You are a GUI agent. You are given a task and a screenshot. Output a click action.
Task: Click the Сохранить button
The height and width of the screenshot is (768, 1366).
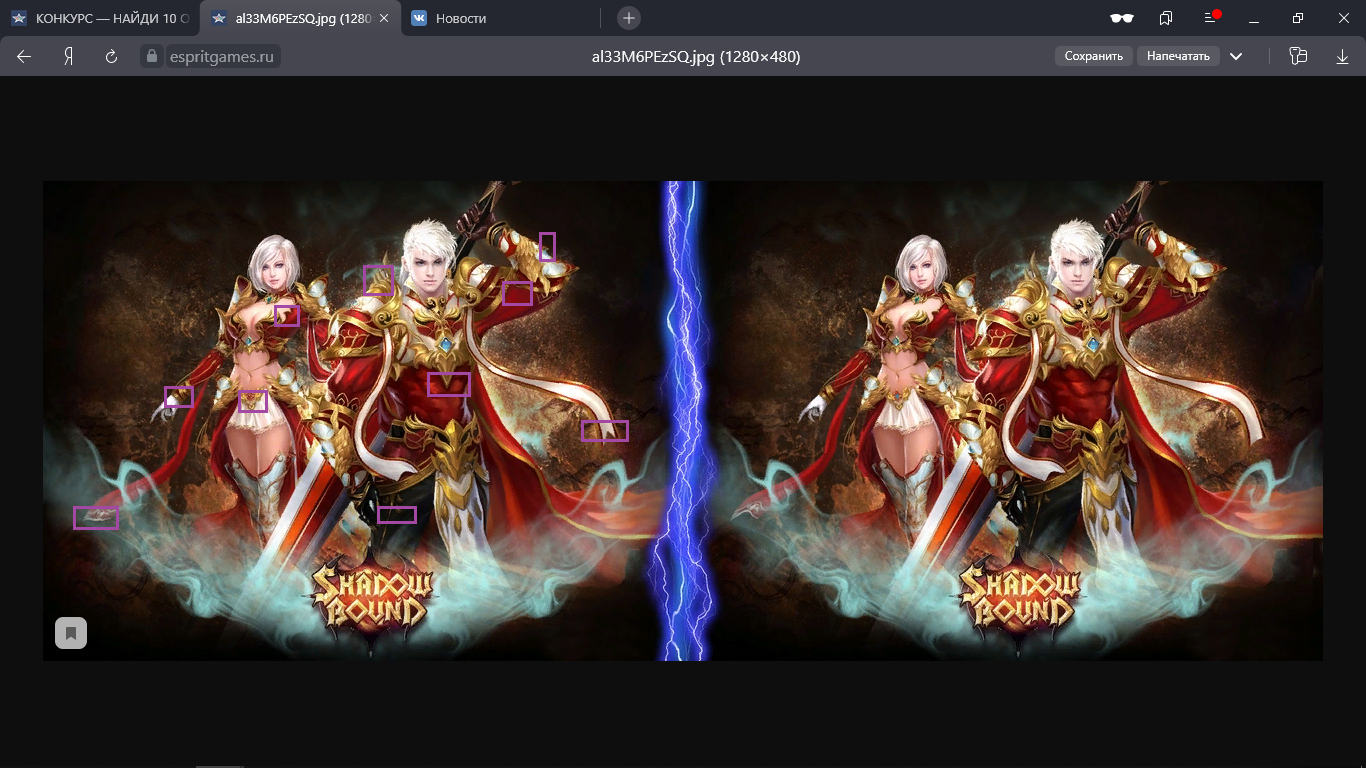[x=1094, y=56]
